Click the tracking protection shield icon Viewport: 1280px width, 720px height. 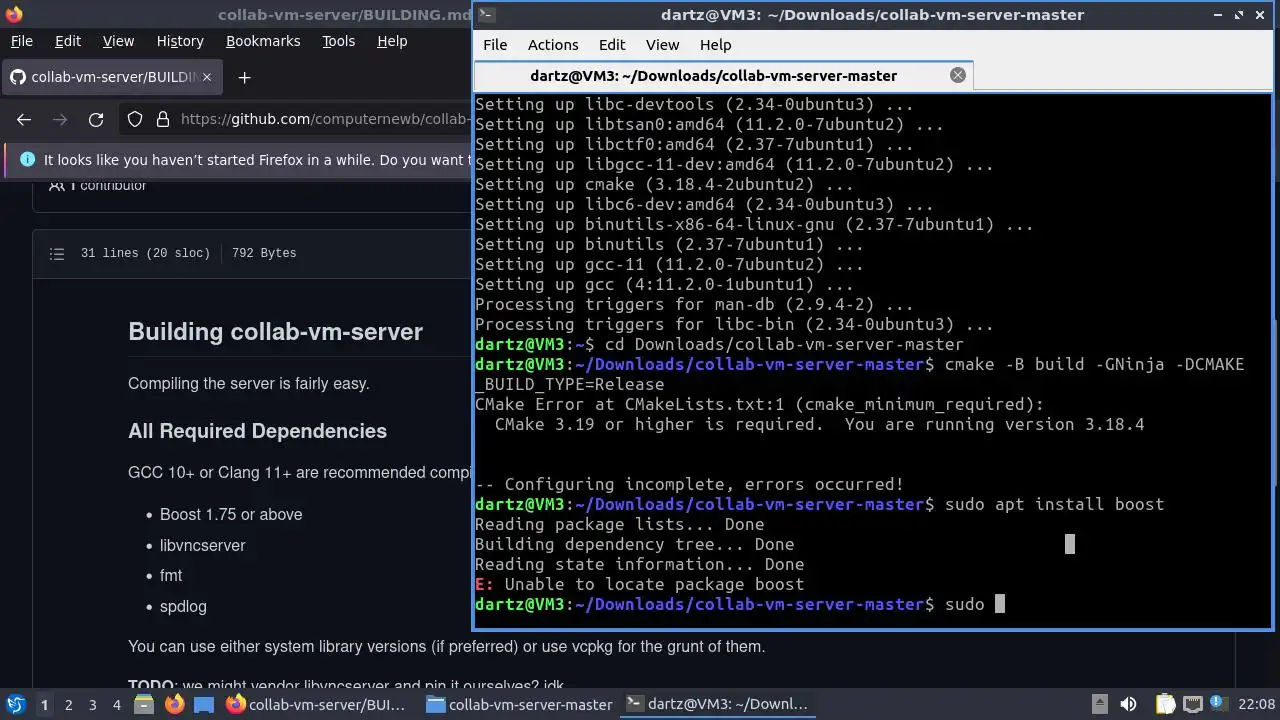tap(135, 120)
